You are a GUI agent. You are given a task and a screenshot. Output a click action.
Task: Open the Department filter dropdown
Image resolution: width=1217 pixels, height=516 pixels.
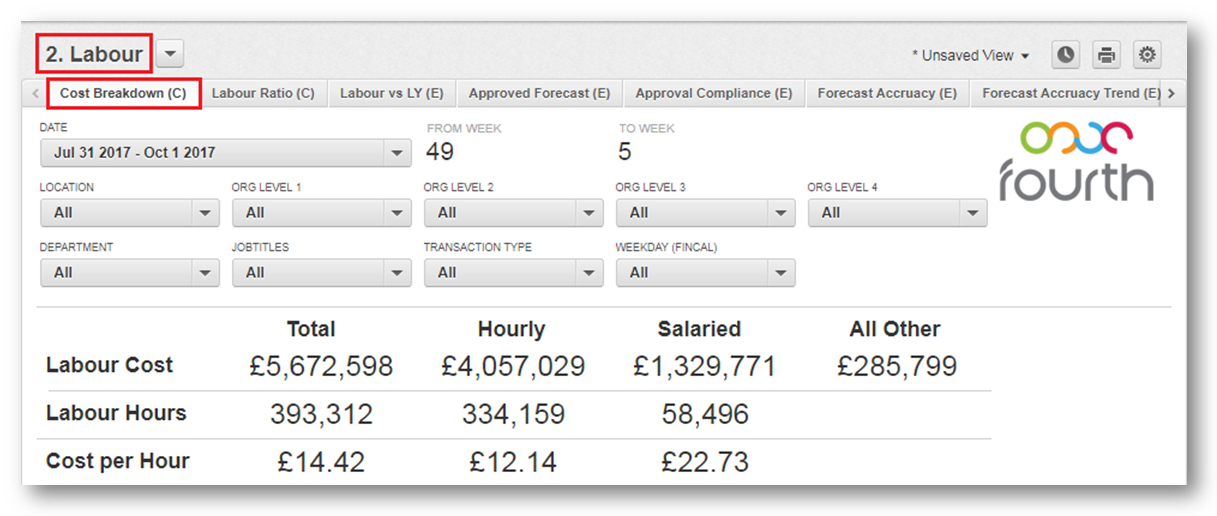pos(129,273)
